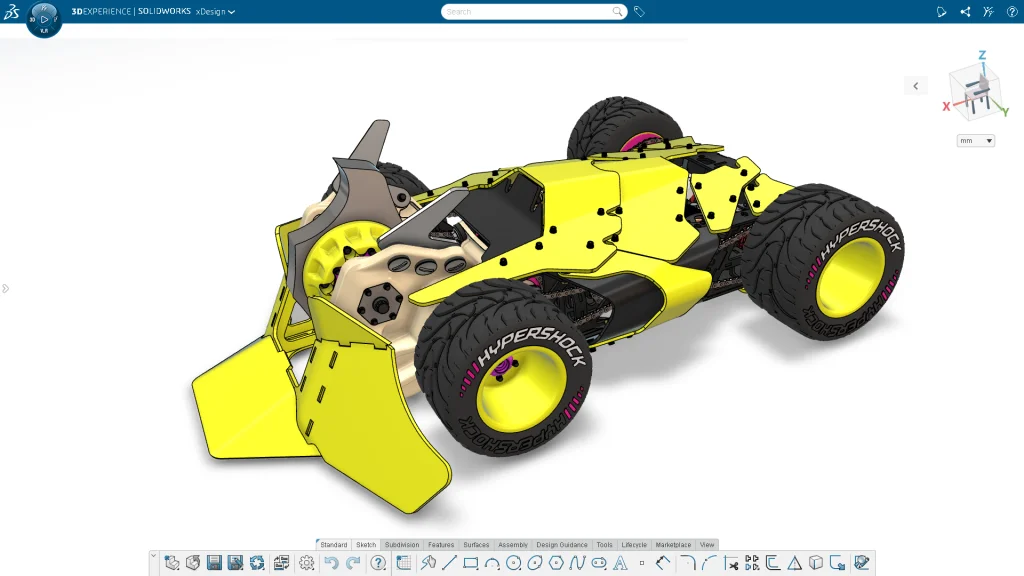The image size is (1024, 576).
Task: Select the Polygon sketch tool
Action: [556, 562]
